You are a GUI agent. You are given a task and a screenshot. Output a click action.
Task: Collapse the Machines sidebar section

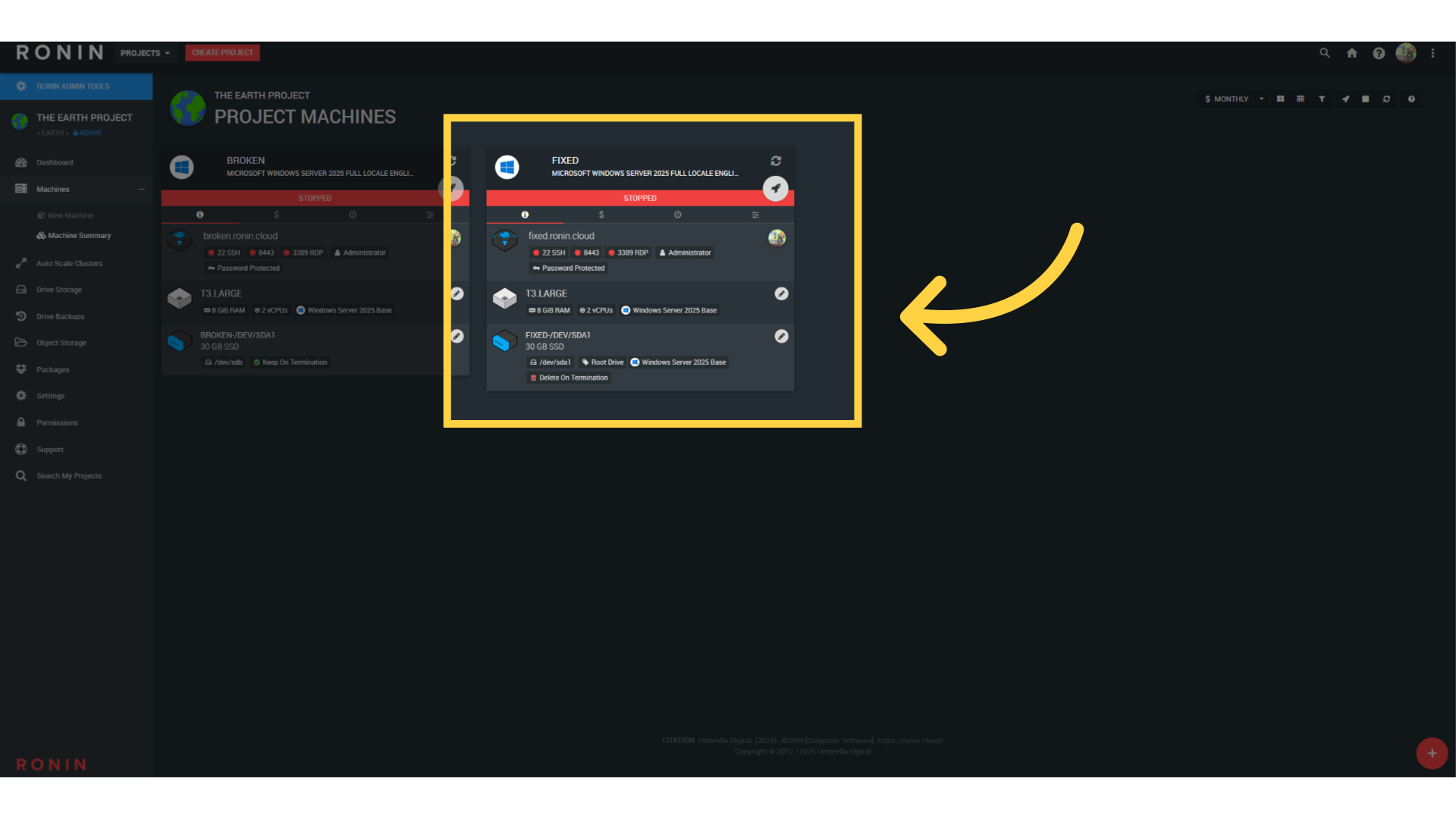point(141,189)
